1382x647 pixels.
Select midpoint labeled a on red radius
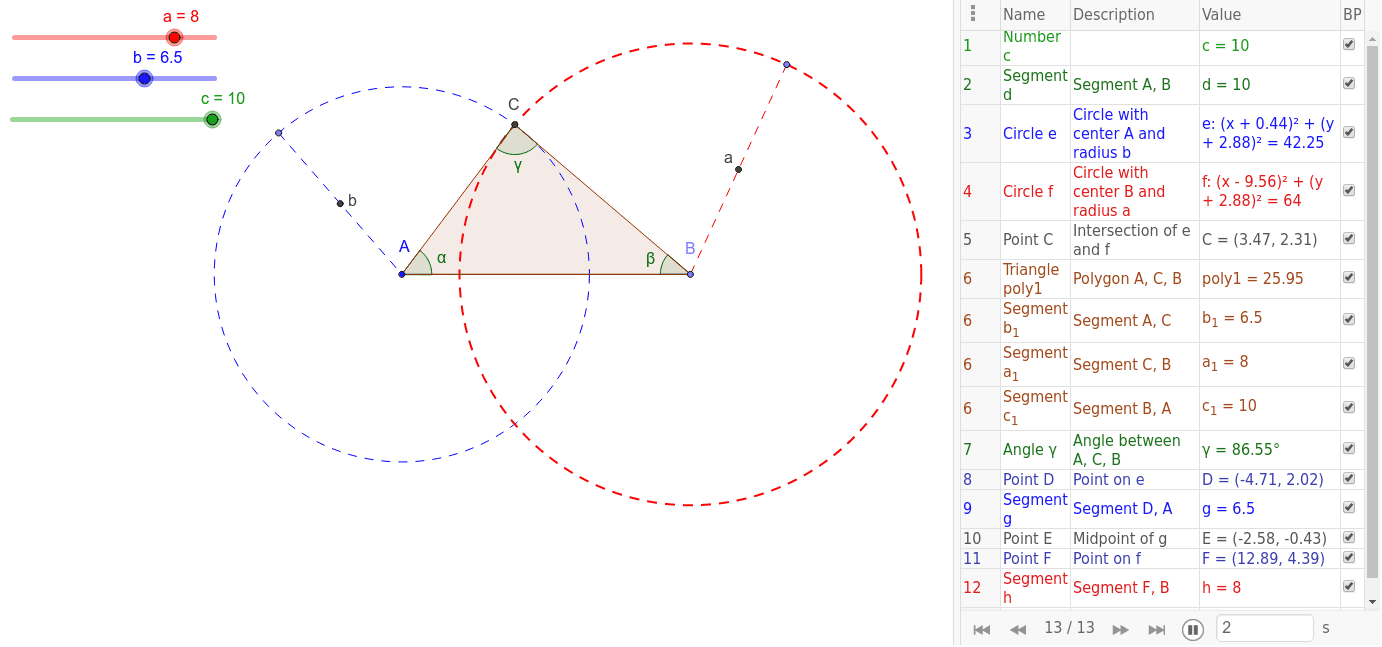point(738,169)
